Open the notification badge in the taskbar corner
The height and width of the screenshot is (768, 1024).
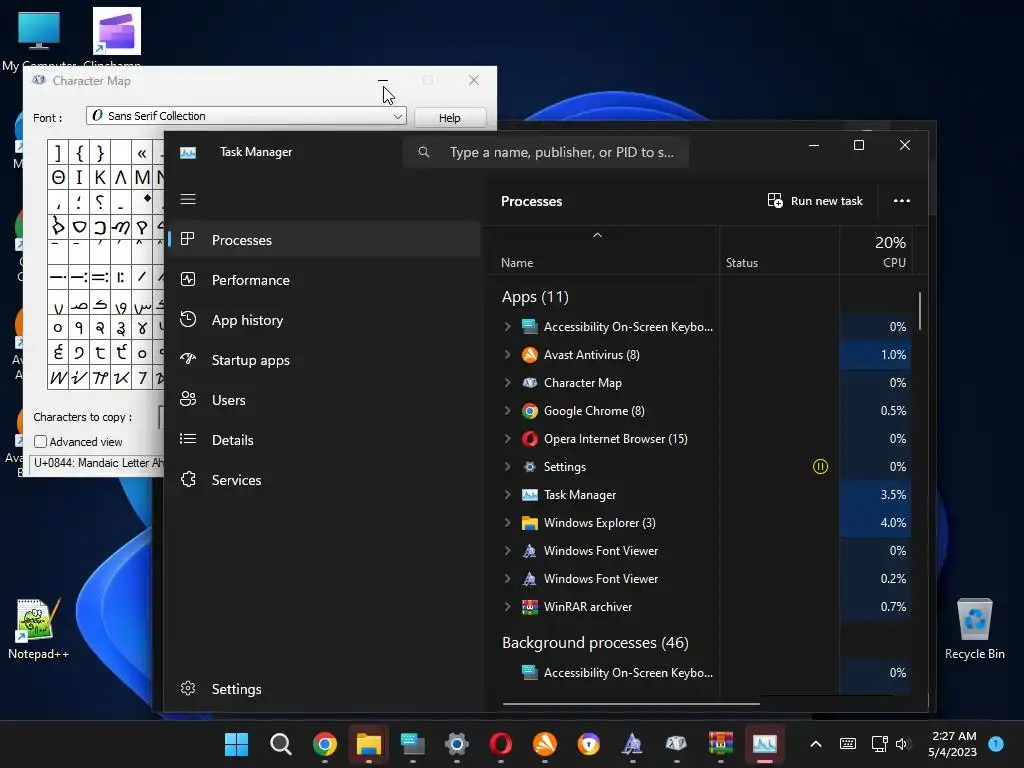pyautogui.click(x=996, y=744)
